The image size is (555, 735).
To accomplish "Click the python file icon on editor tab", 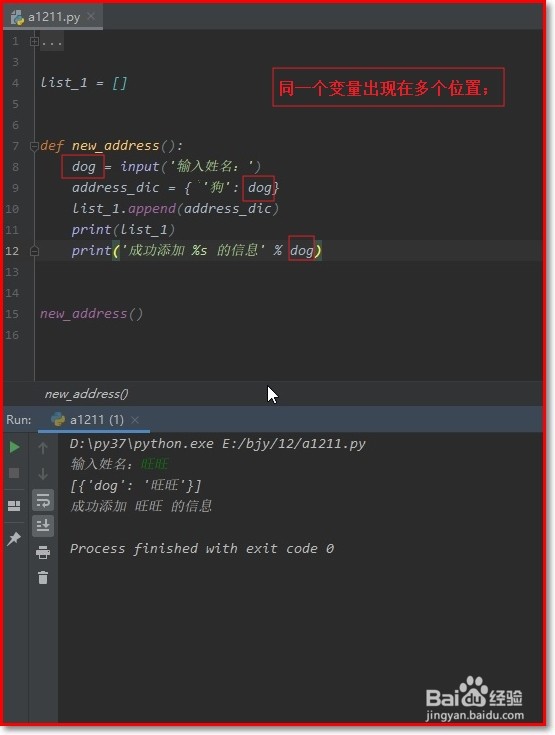I will (x=18, y=17).
